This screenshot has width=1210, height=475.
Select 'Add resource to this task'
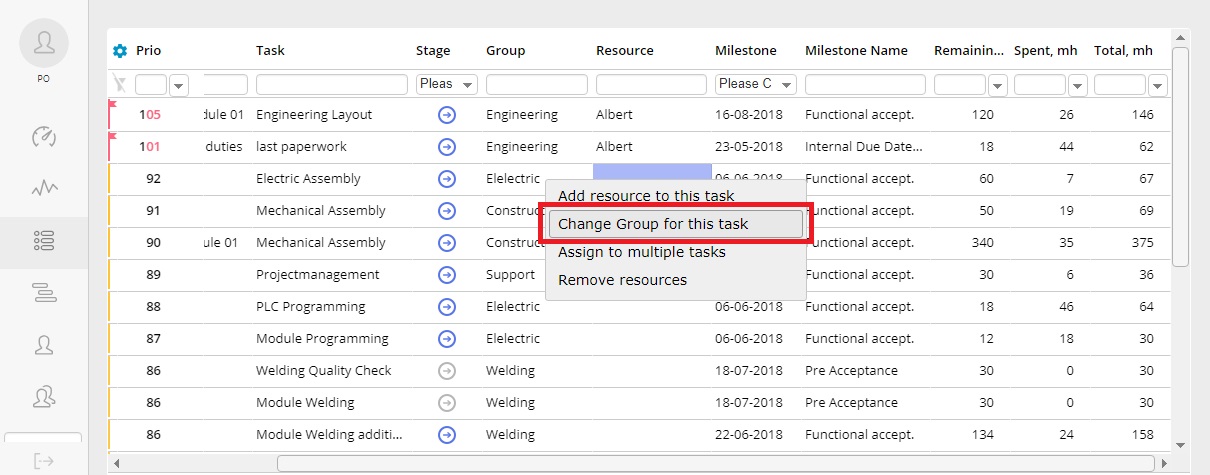pos(646,196)
